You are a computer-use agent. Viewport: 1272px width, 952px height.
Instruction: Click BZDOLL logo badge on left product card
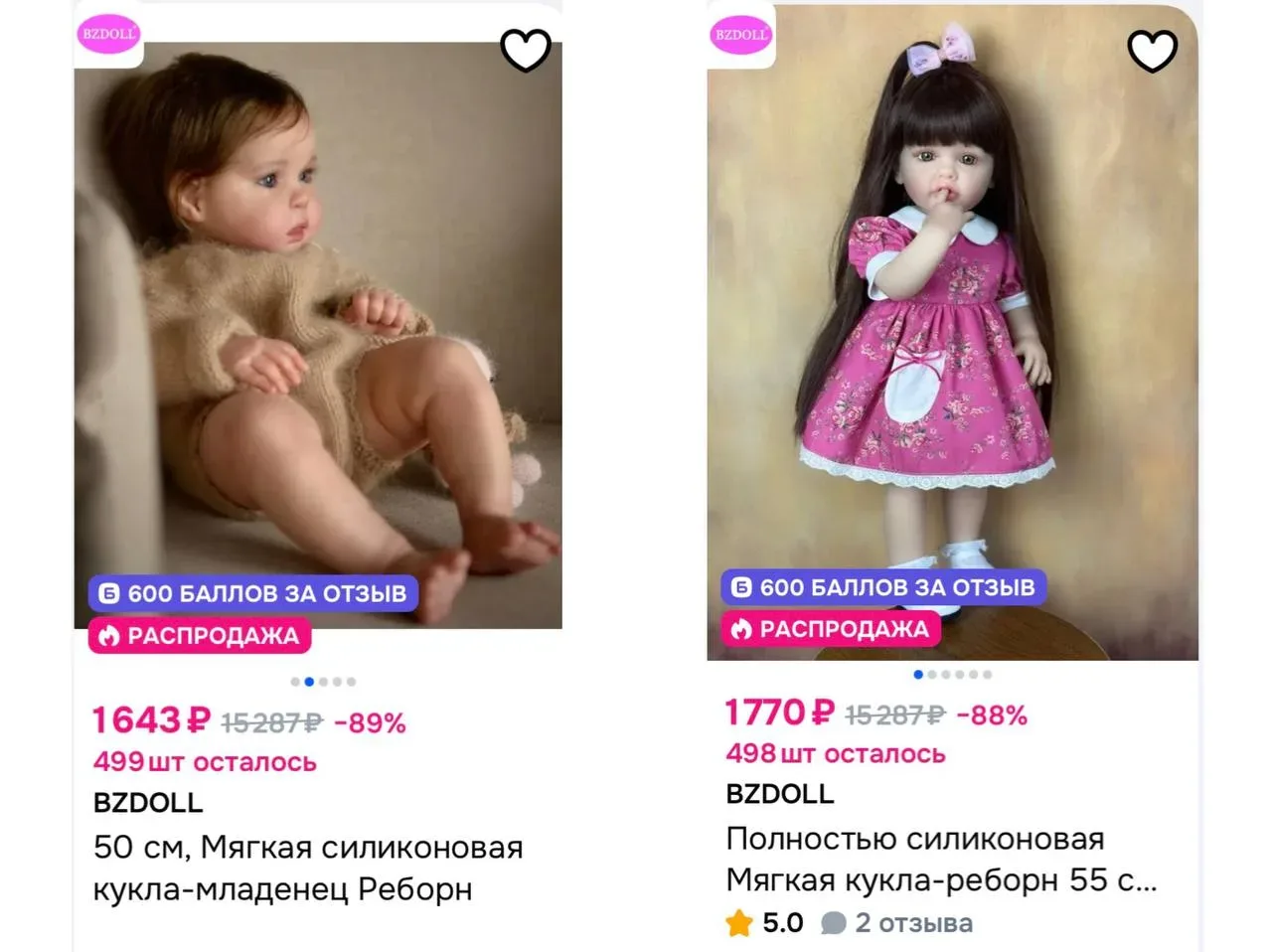tap(108, 34)
